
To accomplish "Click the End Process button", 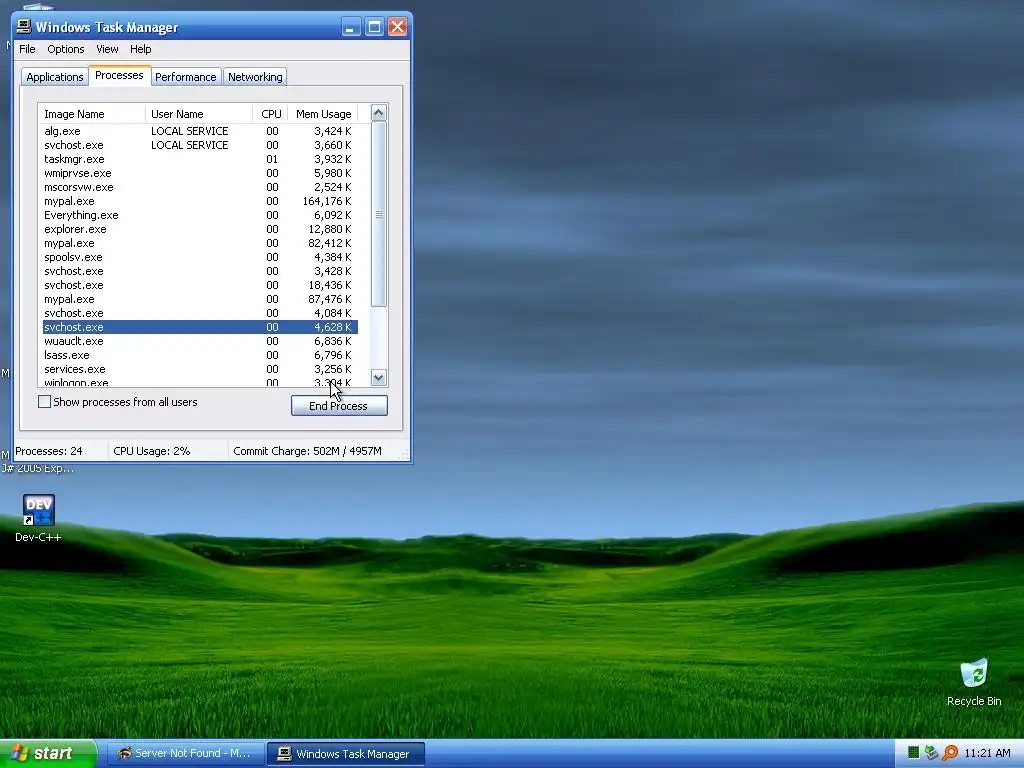I will coord(339,406).
